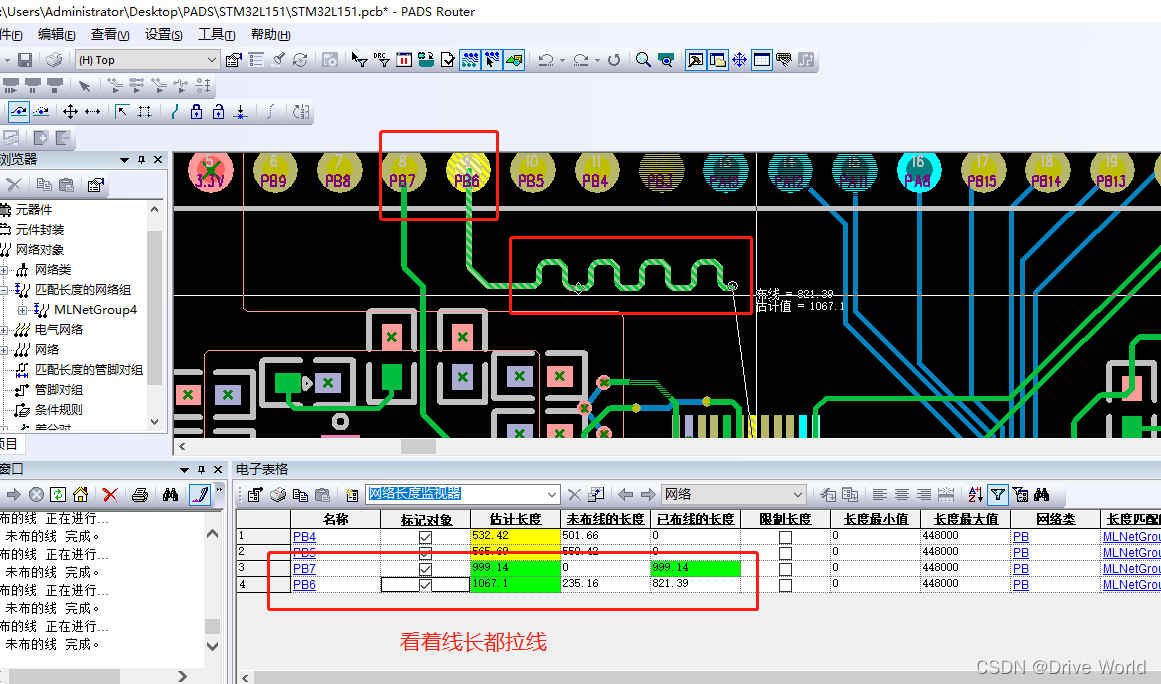The width and height of the screenshot is (1161, 684).
Task: Select 管脚对组 in the project browser tree
Action: [x=58, y=390]
